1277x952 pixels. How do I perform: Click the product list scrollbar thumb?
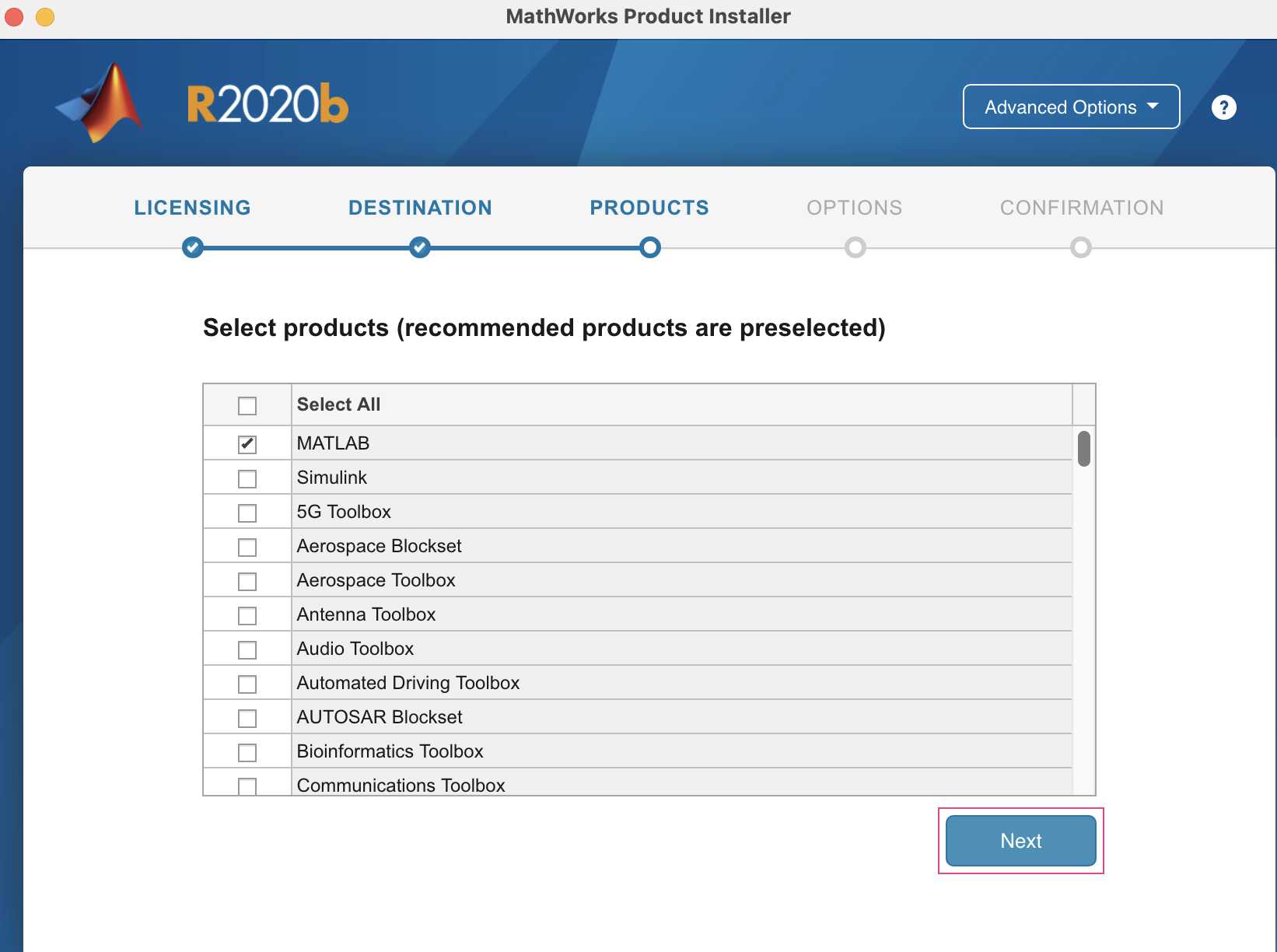(x=1083, y=449)
